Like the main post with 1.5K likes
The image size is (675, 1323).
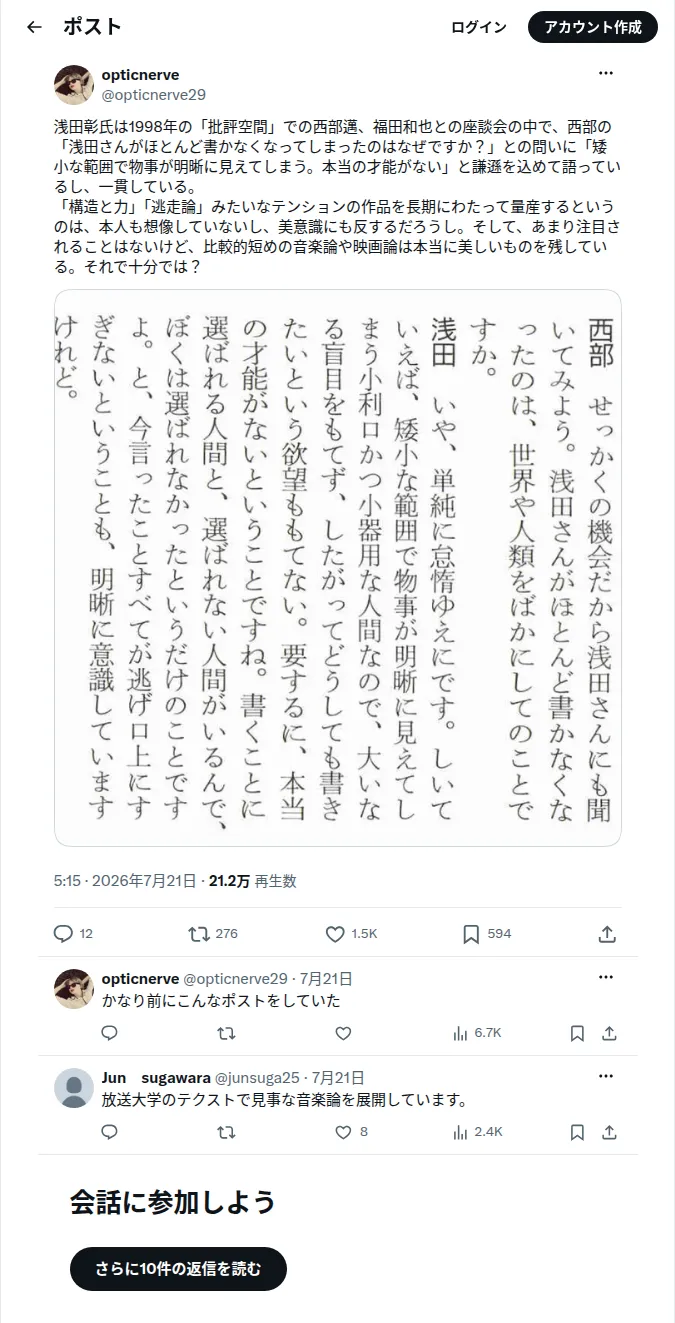352,933
